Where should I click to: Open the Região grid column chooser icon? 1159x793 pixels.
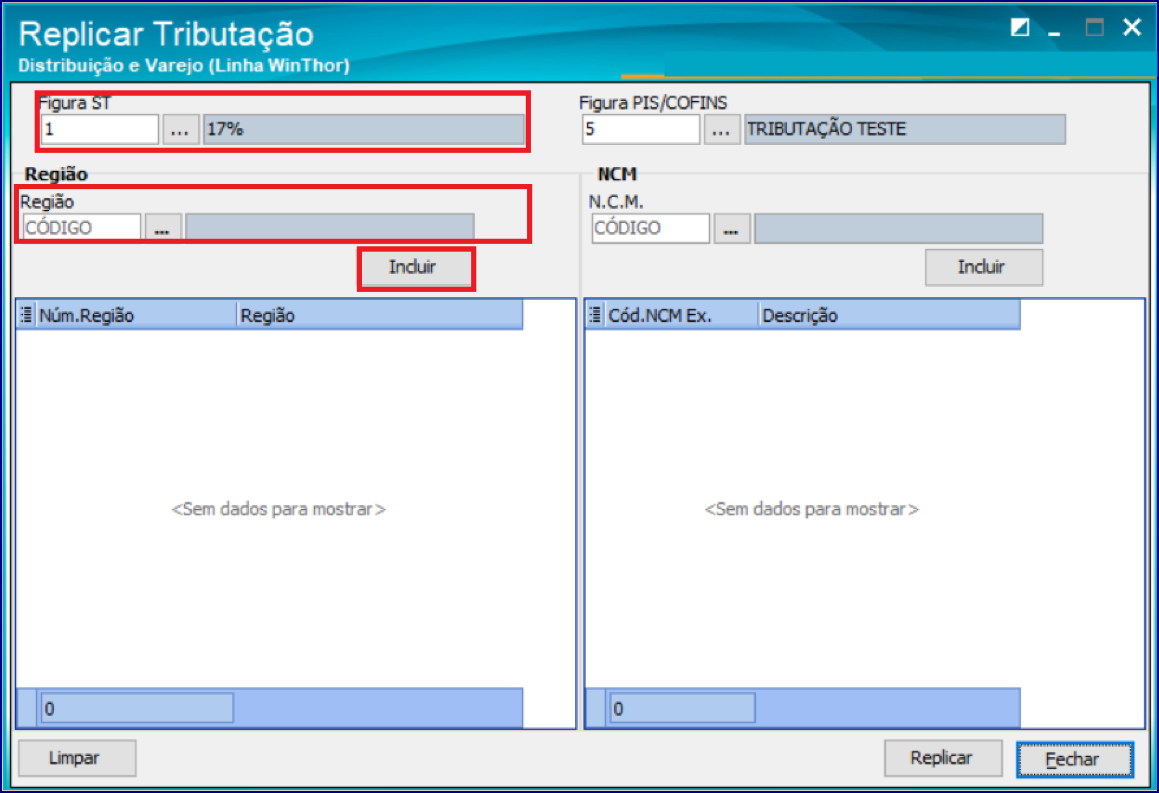tap(26, 315)
